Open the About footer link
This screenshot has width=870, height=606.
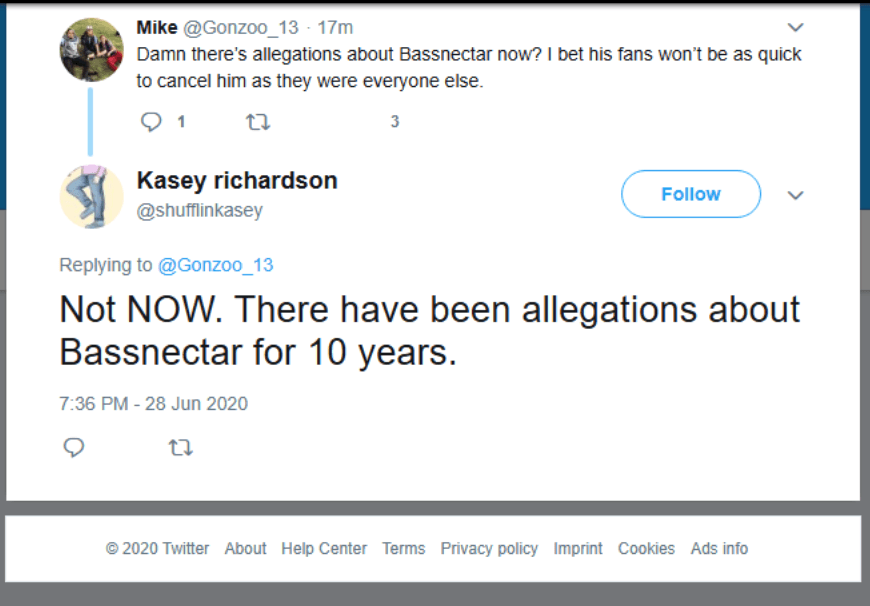coord(245,548)
